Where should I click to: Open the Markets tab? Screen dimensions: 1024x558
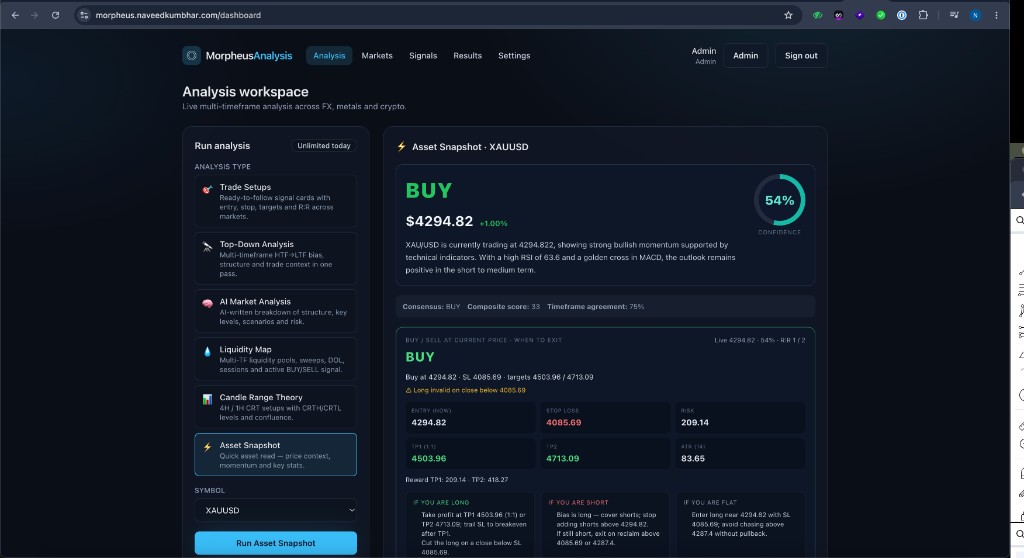tap(377, 56)
